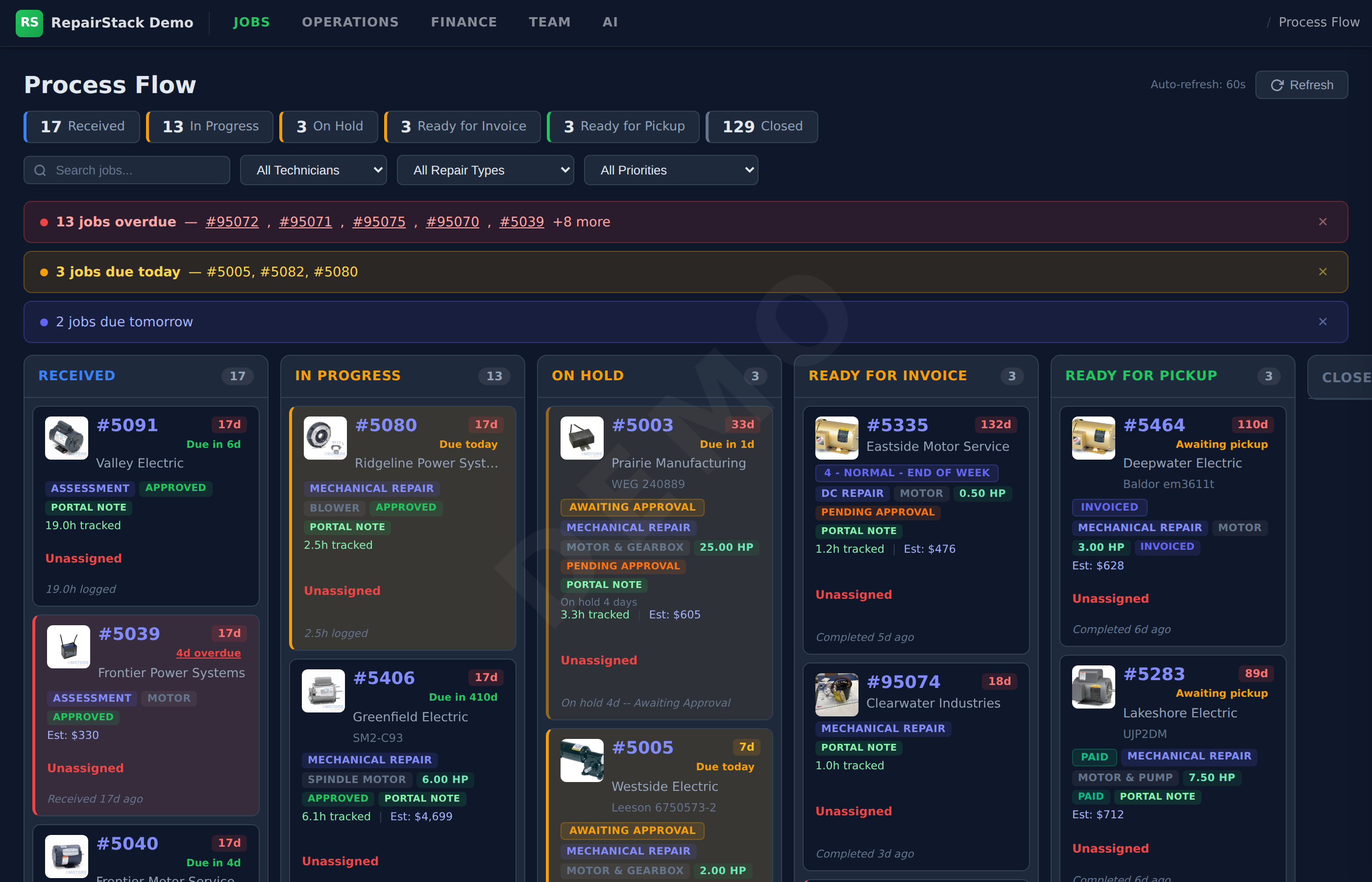Click the motor thumbnail on job #5283
The image size is (1372, 882).
(1093, 686)
